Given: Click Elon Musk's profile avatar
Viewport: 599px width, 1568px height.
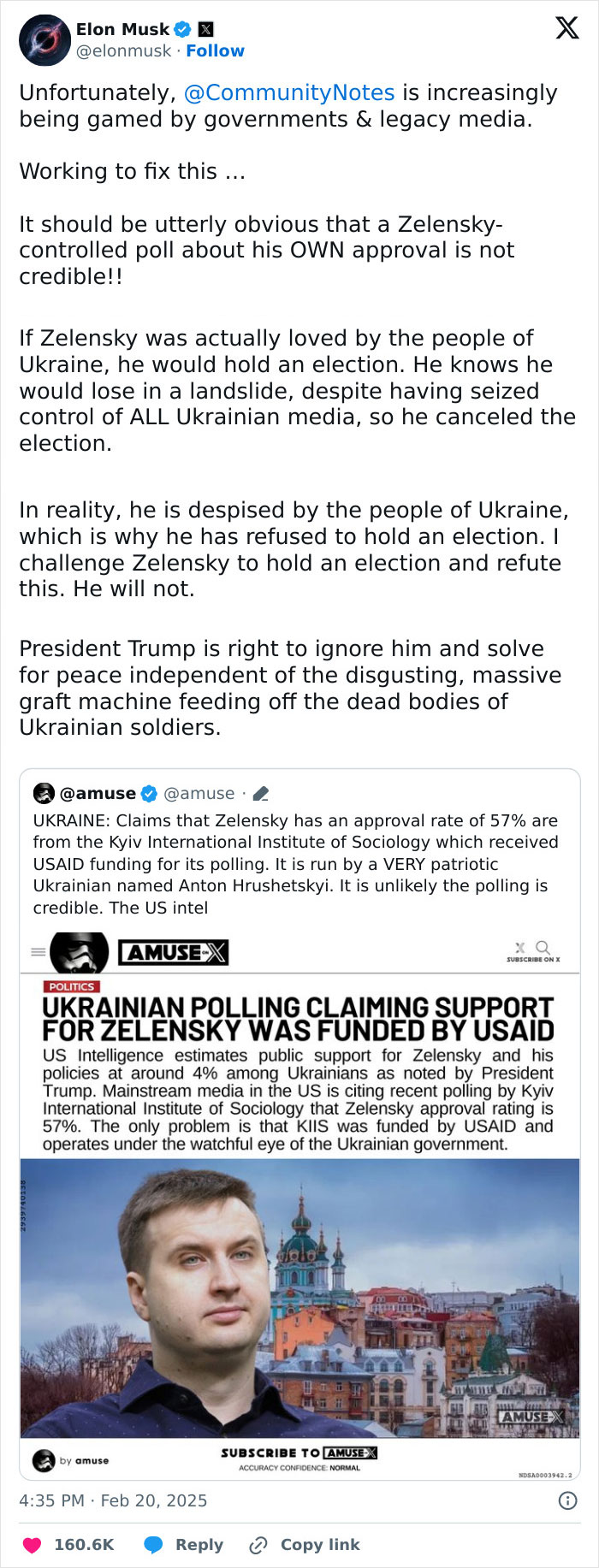Looking at the screenshot, I should click(44, 38).
